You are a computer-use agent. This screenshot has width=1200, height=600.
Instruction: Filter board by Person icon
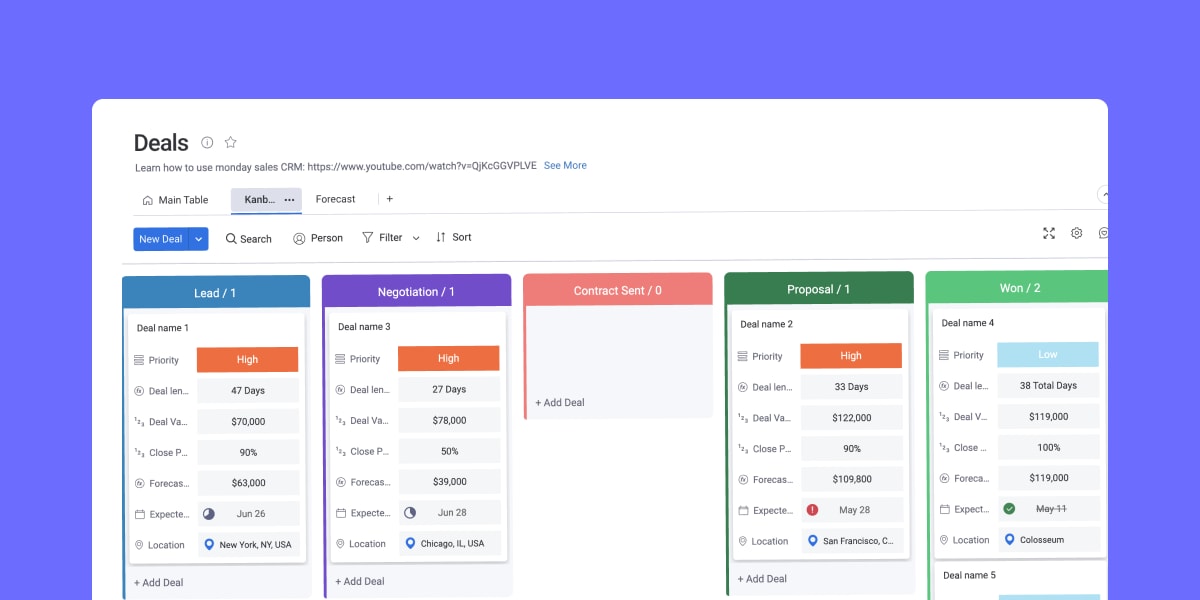point(298,238)
